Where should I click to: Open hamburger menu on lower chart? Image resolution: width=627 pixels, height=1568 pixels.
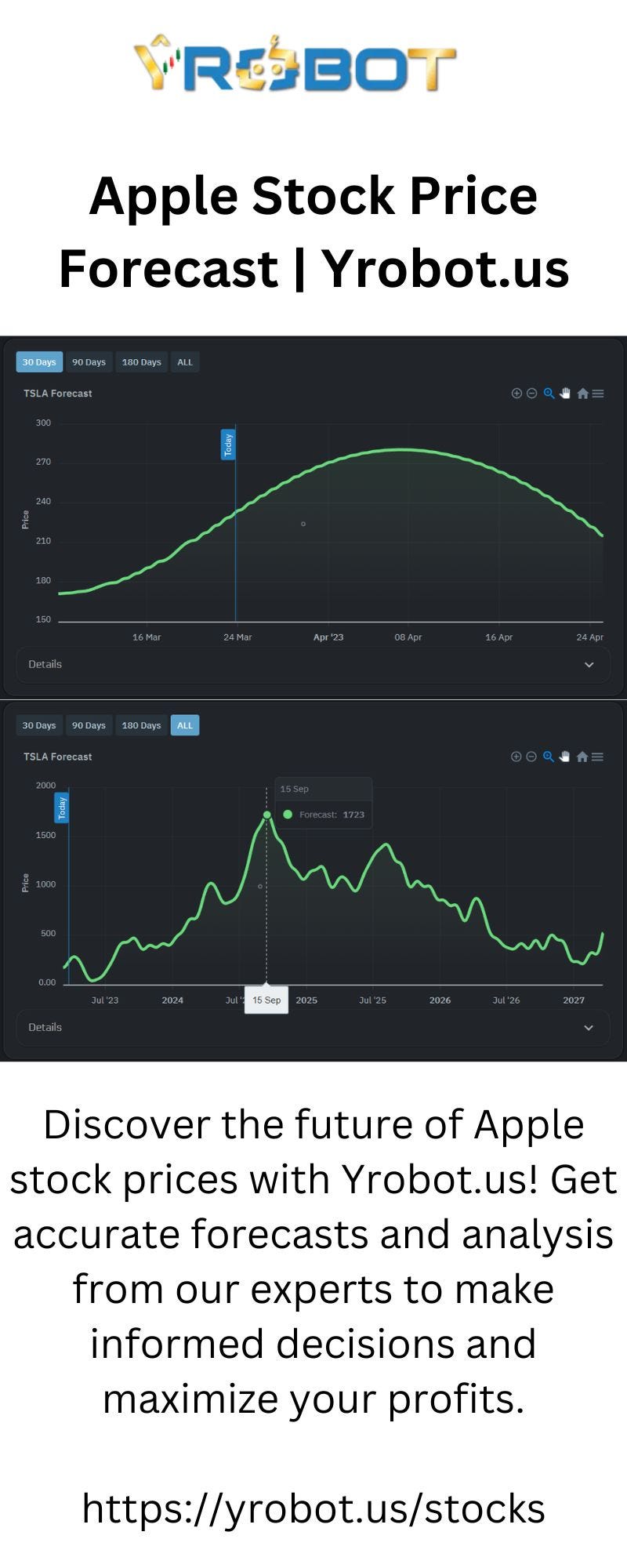pyautogui.click(x=598, y=757)
